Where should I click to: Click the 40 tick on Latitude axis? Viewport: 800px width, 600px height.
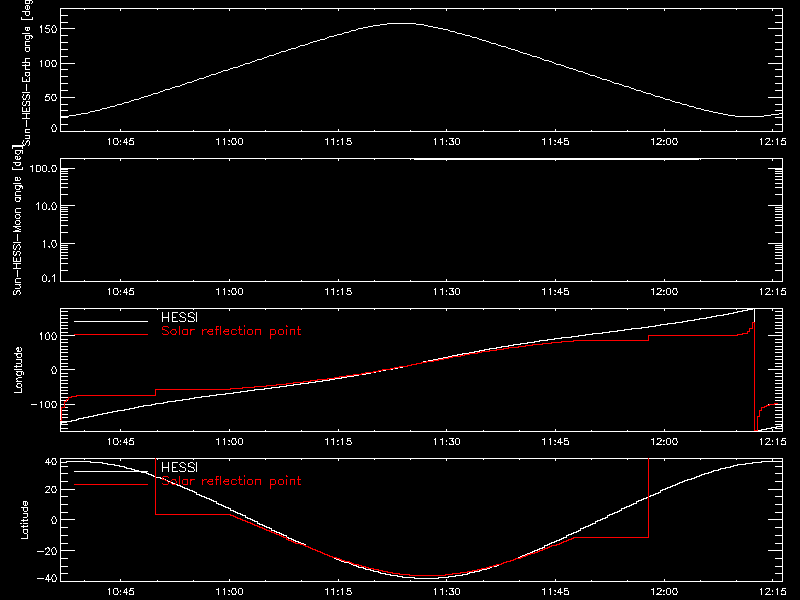tap(51, 462)
